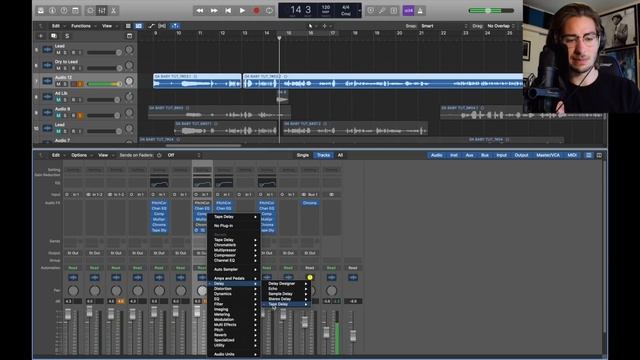Toggle the Audio channel strip filter
The width and height of the screenshot is (640, 360).
point(436,155)
